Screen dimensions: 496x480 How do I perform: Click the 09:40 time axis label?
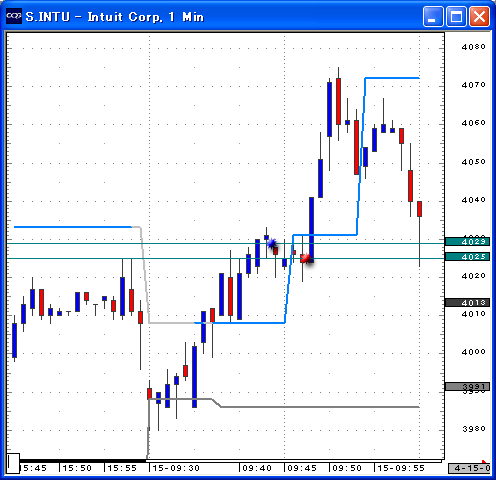point(257,468)
